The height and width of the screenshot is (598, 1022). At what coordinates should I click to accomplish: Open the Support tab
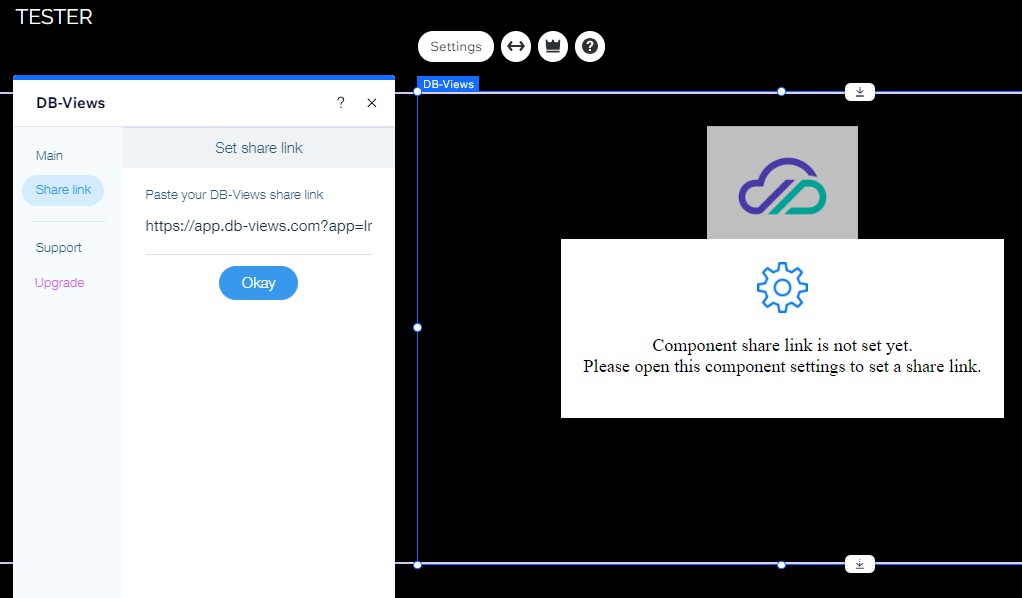pos(59,248)
